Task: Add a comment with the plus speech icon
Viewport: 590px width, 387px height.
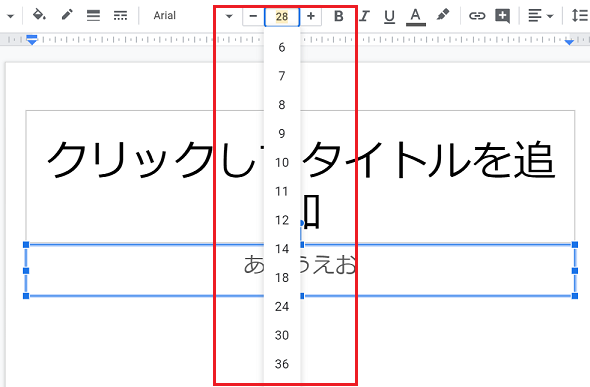Action: pos(503,16)
